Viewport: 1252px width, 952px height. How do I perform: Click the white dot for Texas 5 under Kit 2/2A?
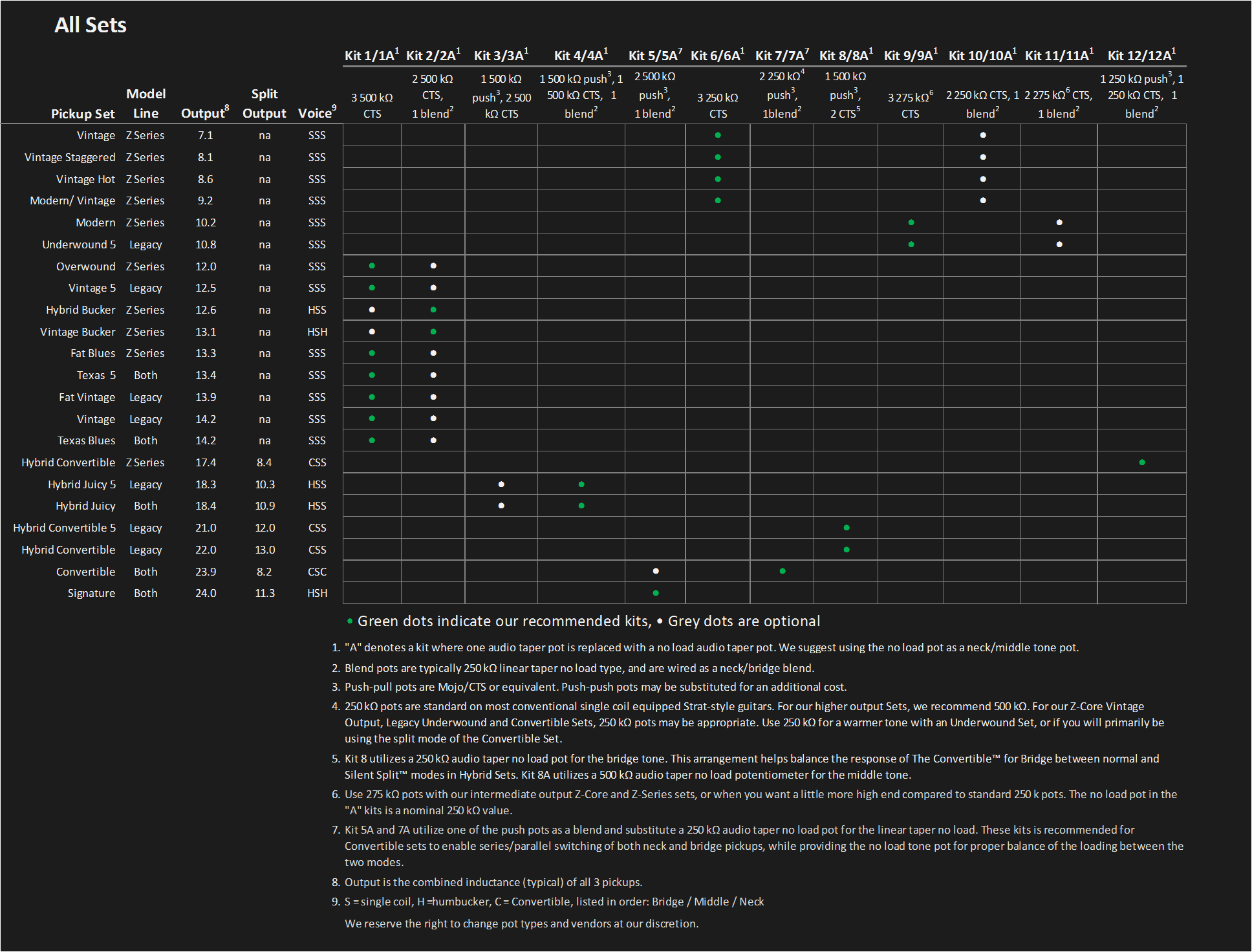[x=433, y=375]
